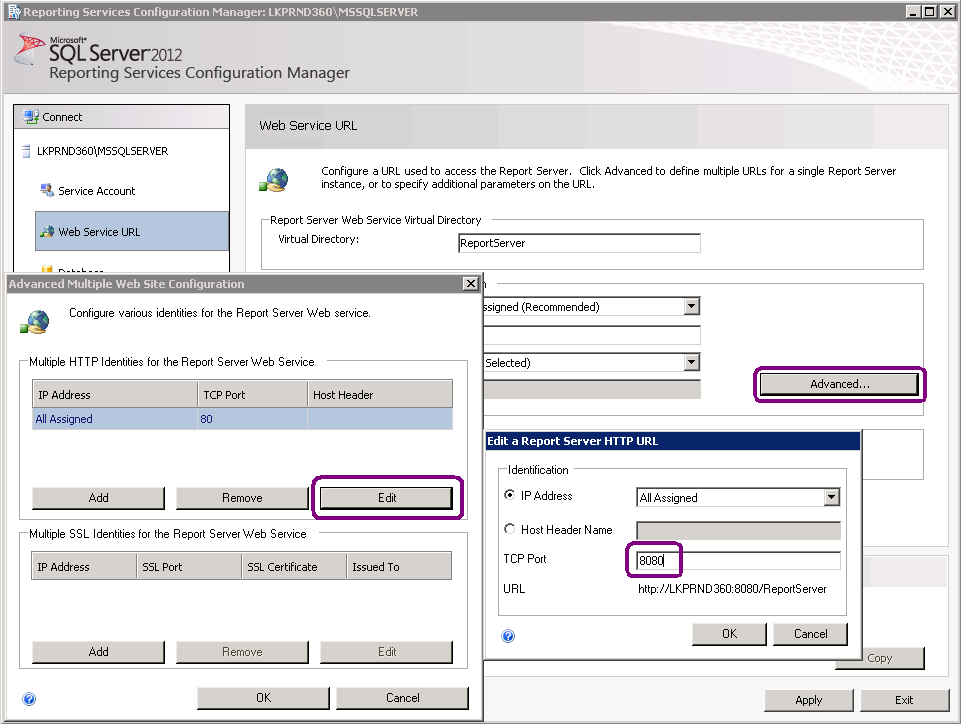Open the Service Account icon
Image resolution: width=961 pixels, height=724 pixels.
[47, 190]
